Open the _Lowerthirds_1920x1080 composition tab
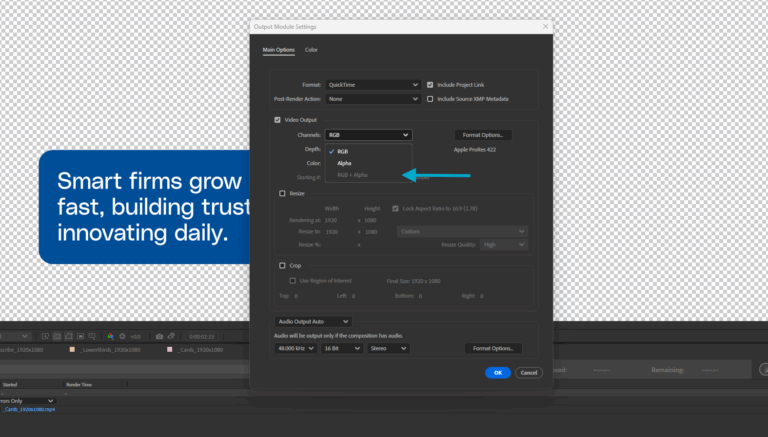This screenshot has height=437, width=768. tap(110, 350)
